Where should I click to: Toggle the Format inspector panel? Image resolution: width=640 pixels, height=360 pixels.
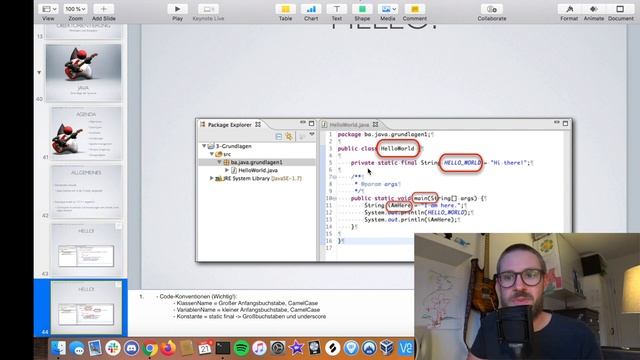pos(569,9)
